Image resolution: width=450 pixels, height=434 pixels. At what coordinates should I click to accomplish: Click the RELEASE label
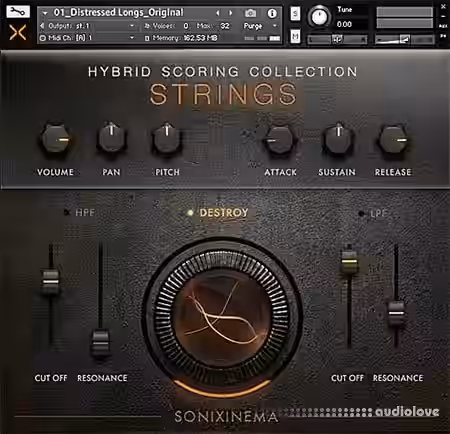pos(393,172)
